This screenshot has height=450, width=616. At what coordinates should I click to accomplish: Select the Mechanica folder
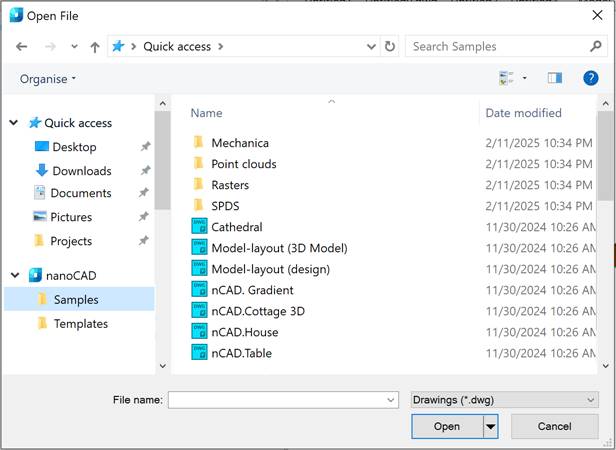[x=240, y=143]
